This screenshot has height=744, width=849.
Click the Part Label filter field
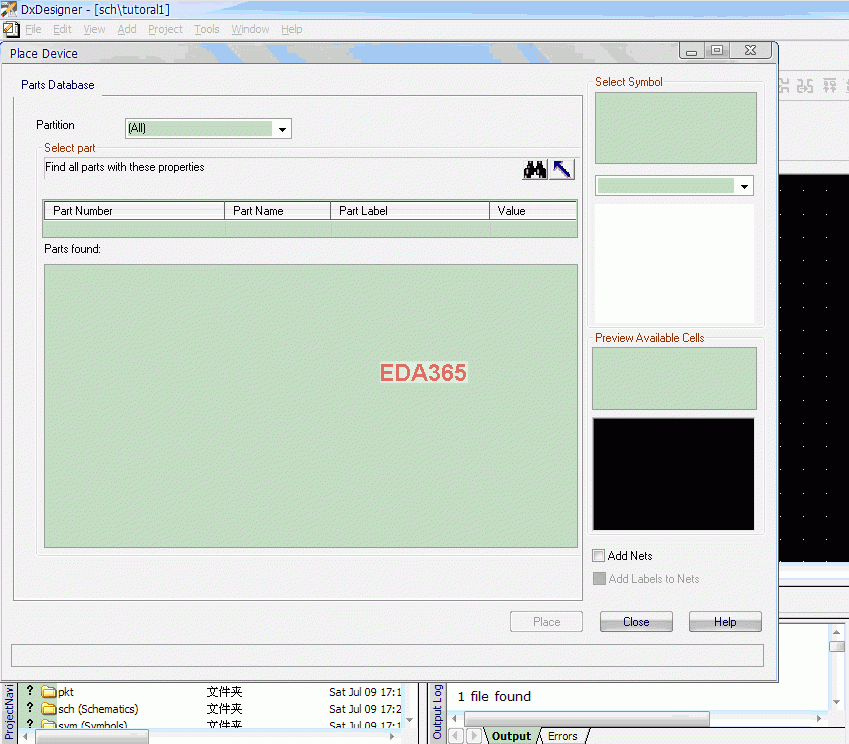tap(410, 229)
